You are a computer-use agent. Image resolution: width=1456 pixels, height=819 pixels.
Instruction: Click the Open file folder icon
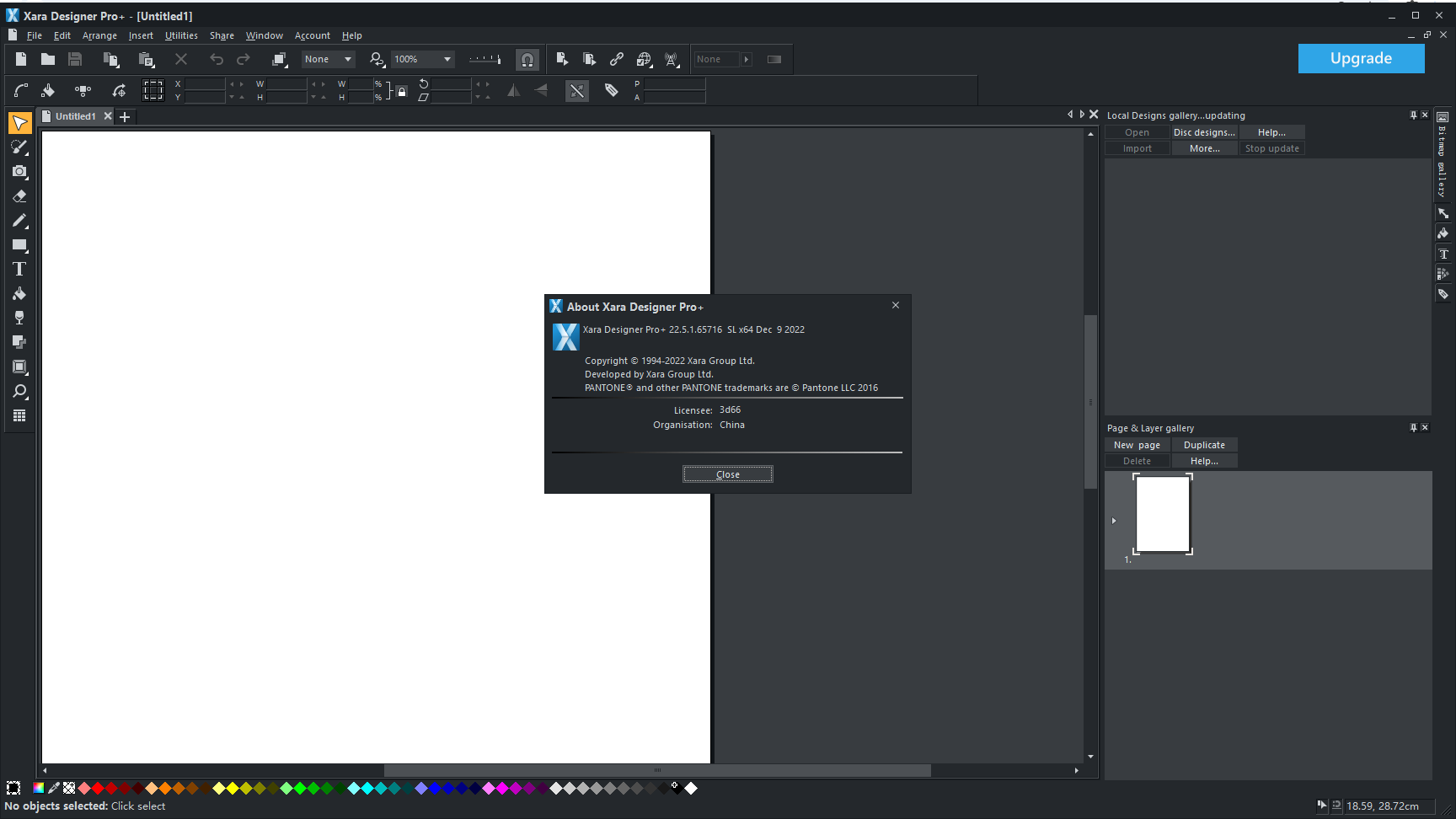tap(48, 59)
